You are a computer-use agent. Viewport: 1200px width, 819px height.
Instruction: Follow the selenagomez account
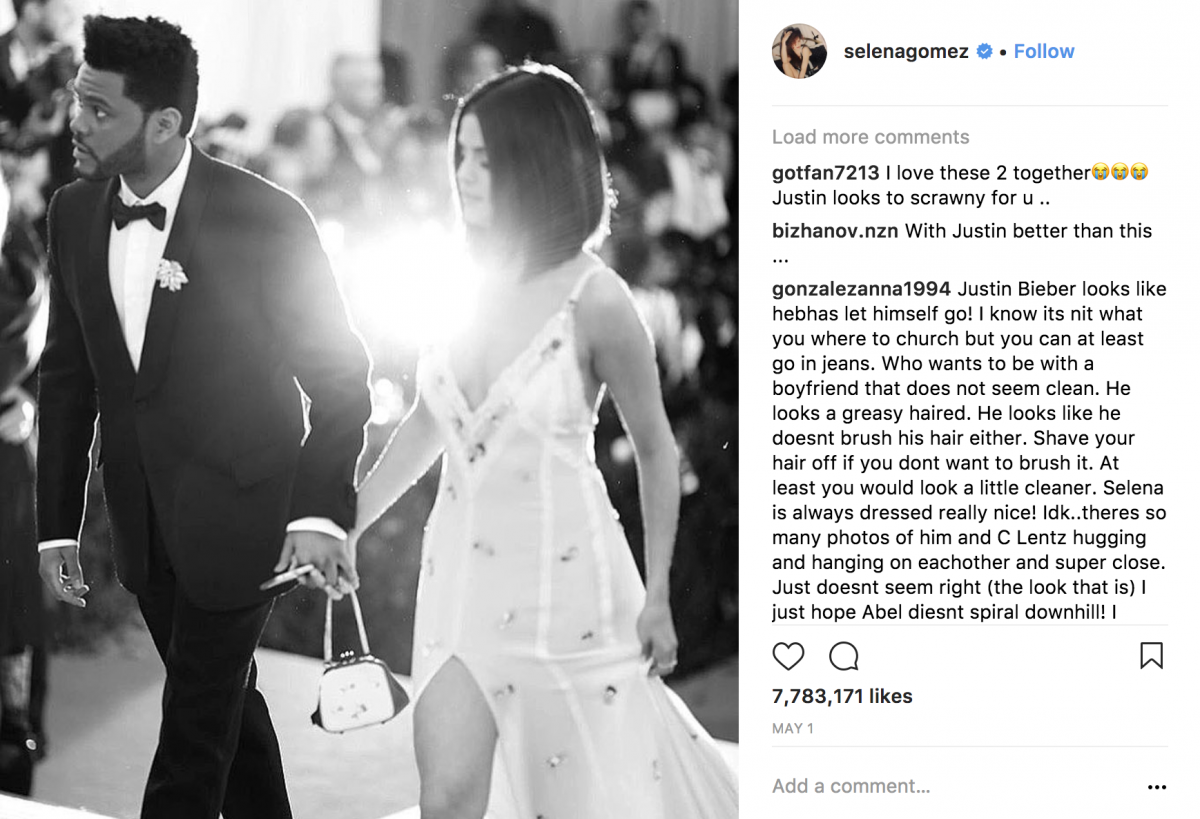tap(1044, 51)
